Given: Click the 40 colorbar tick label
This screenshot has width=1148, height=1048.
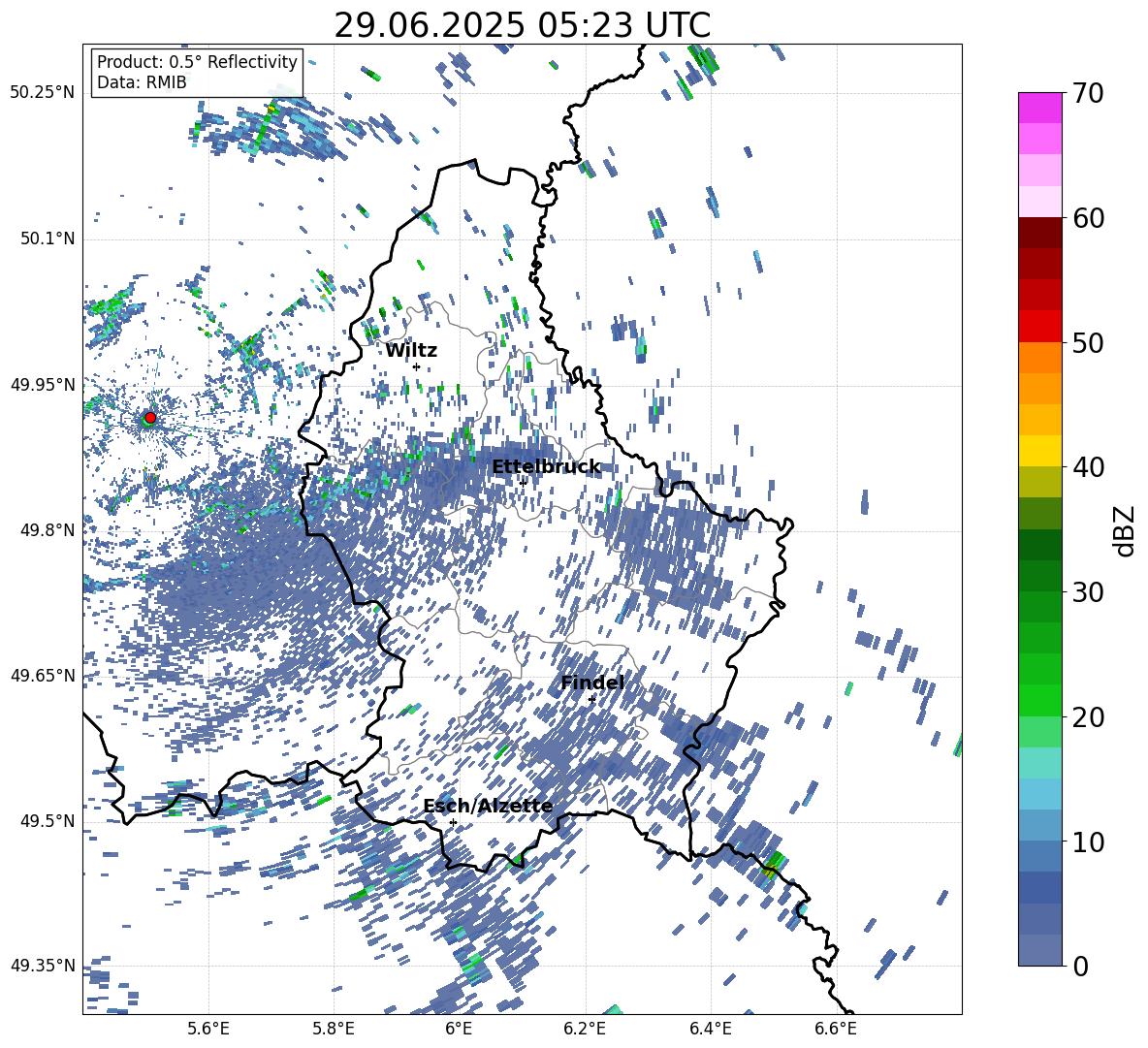Looking at the screenshot, I should [1088, 467].
